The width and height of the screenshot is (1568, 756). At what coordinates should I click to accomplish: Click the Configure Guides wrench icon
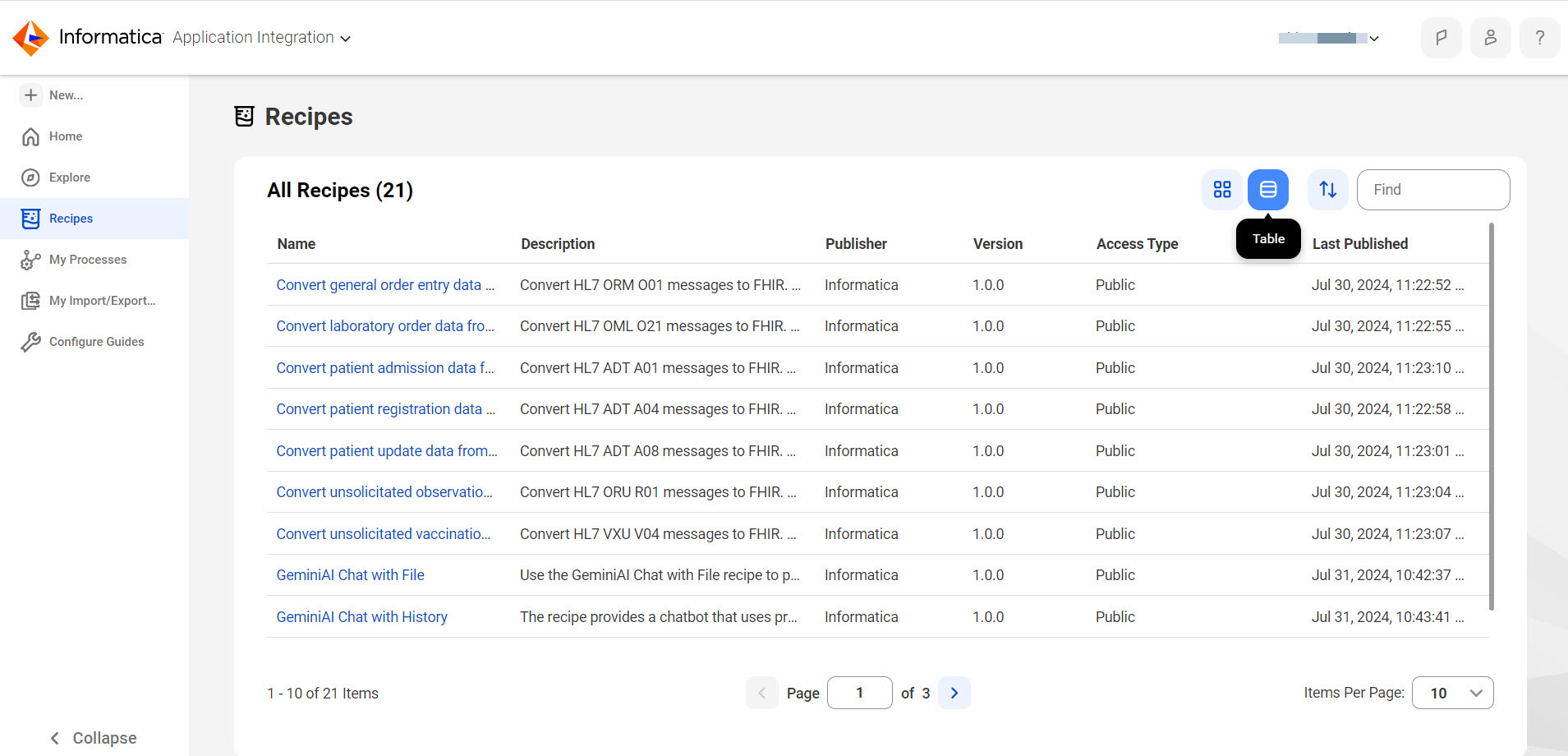point(30,342)
